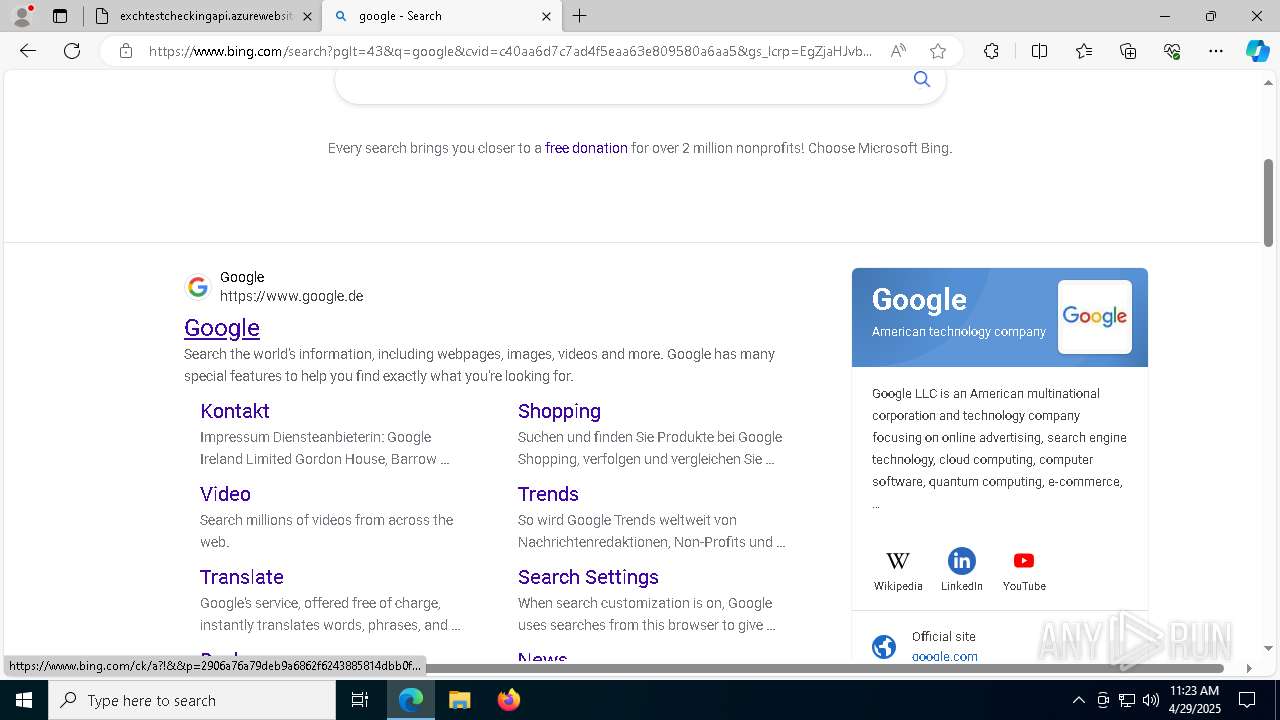
Task: Open the Favorites list icon
Action: (1084, 51)
